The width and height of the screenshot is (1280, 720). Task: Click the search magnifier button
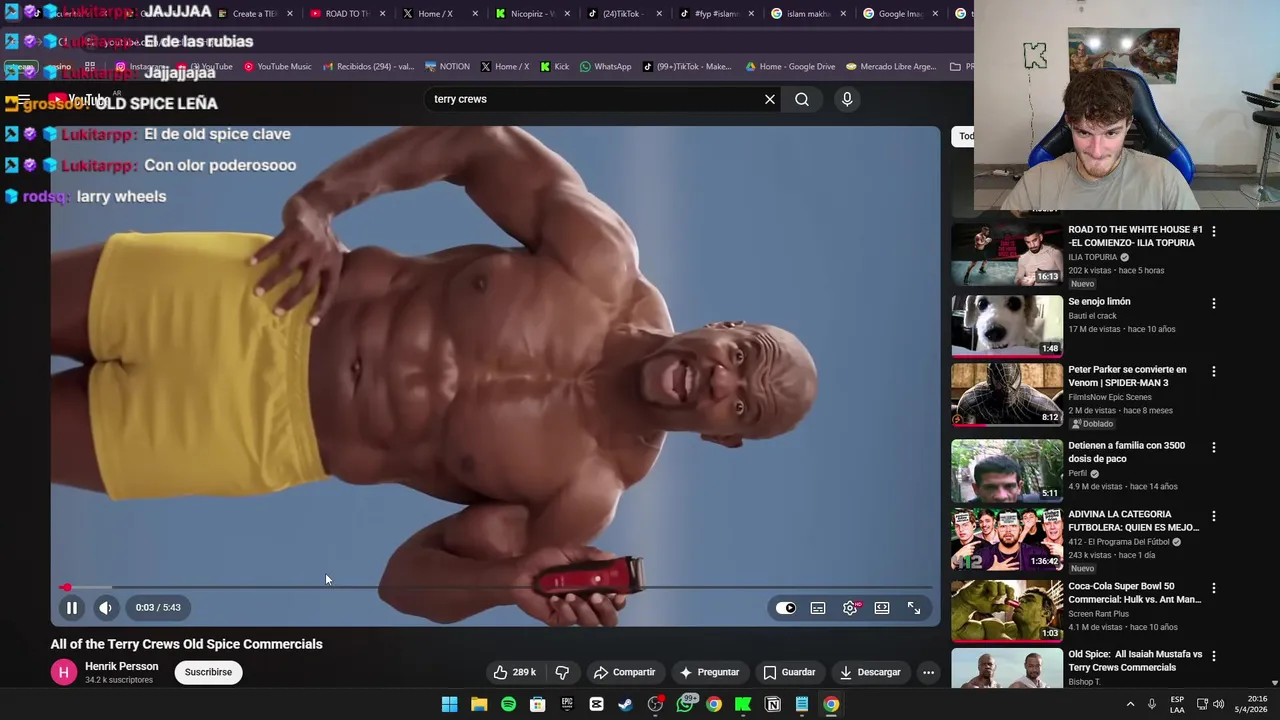pos(802,99)
